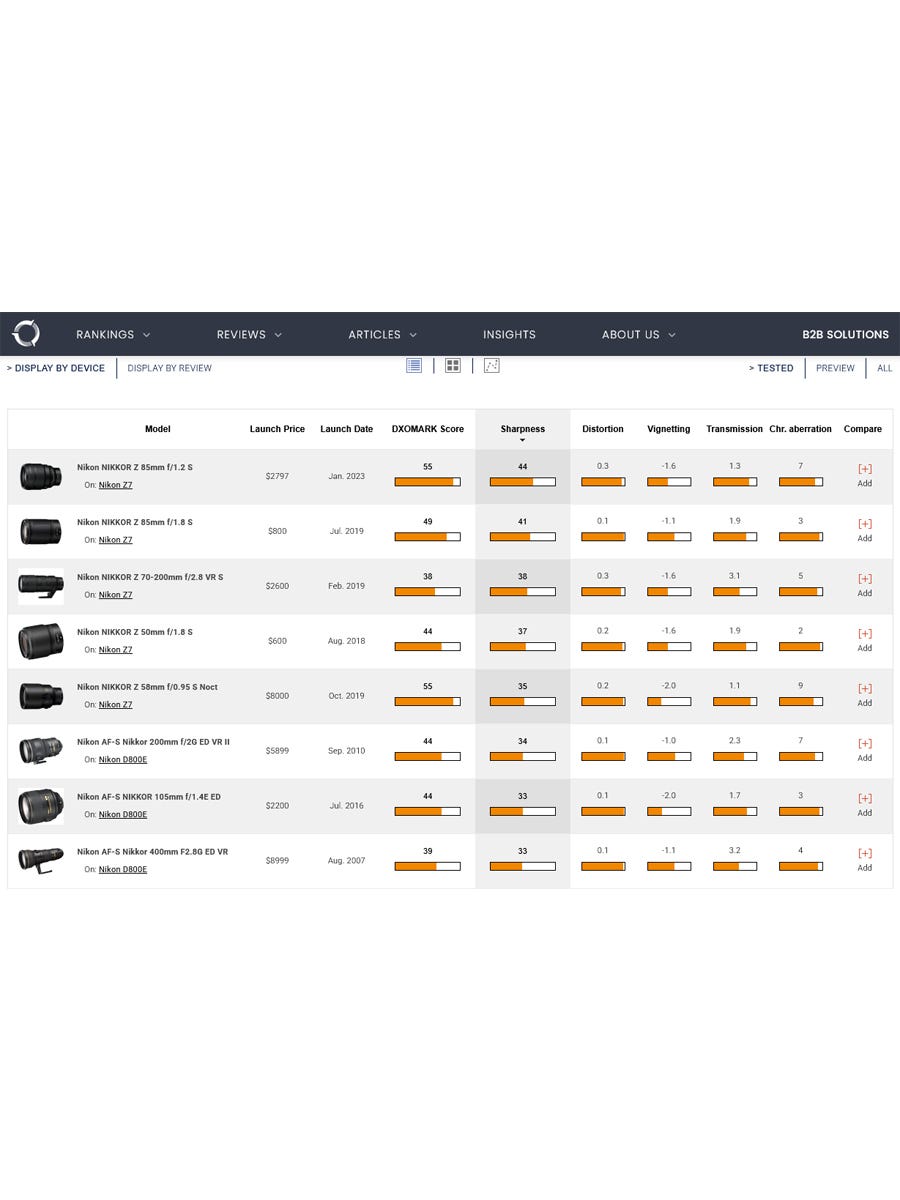Switch to list view icon
The height and width of the screenshot is (1200, 900).
[414, 366]
